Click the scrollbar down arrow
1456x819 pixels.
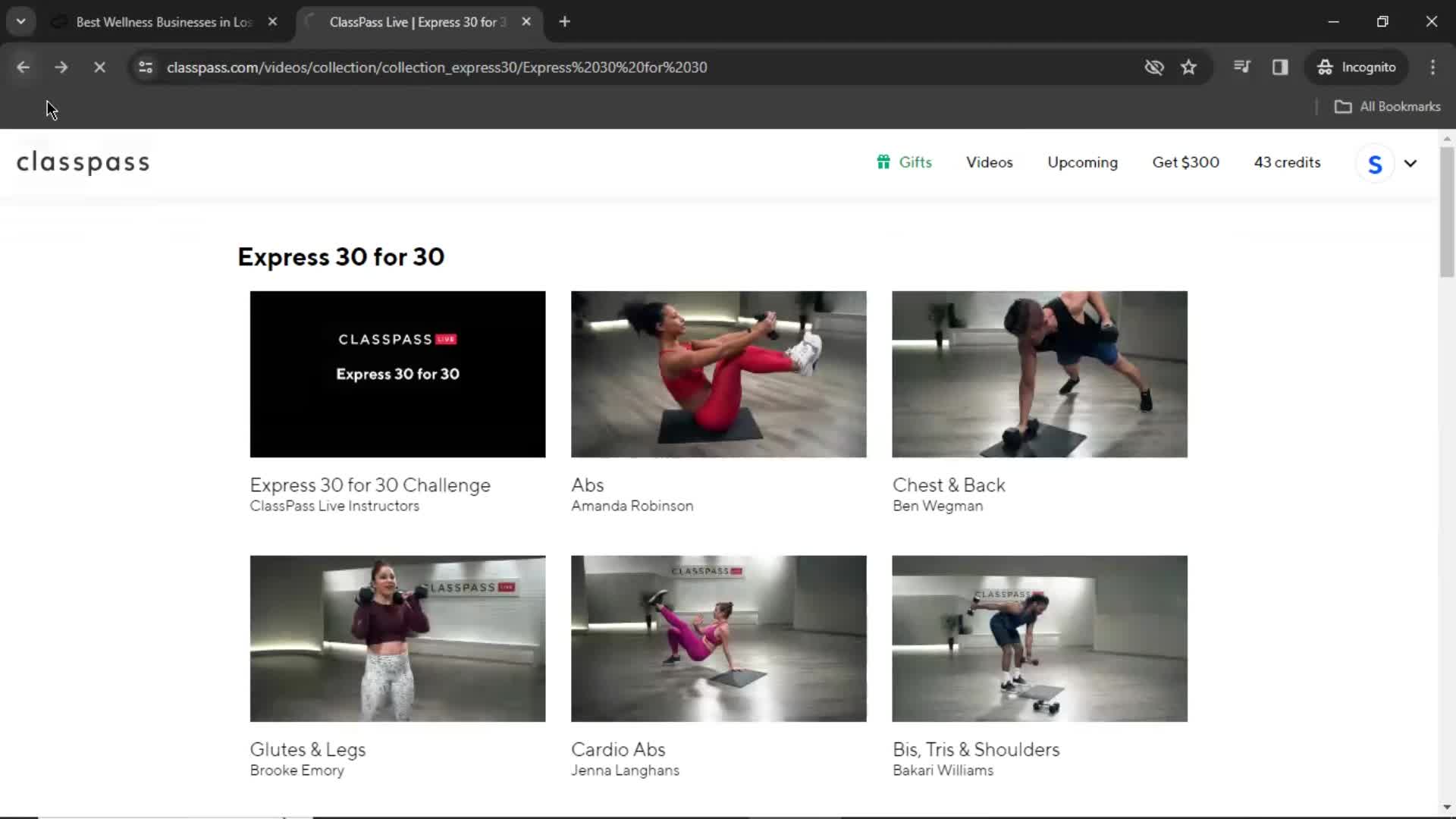1447,808
